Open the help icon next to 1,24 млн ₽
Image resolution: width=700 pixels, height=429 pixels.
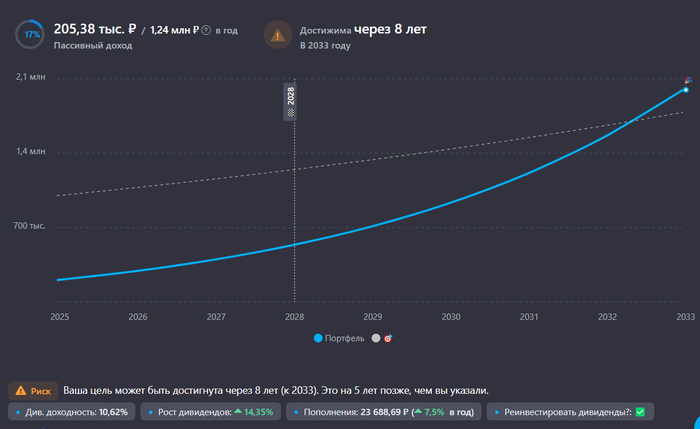[206, 31]
